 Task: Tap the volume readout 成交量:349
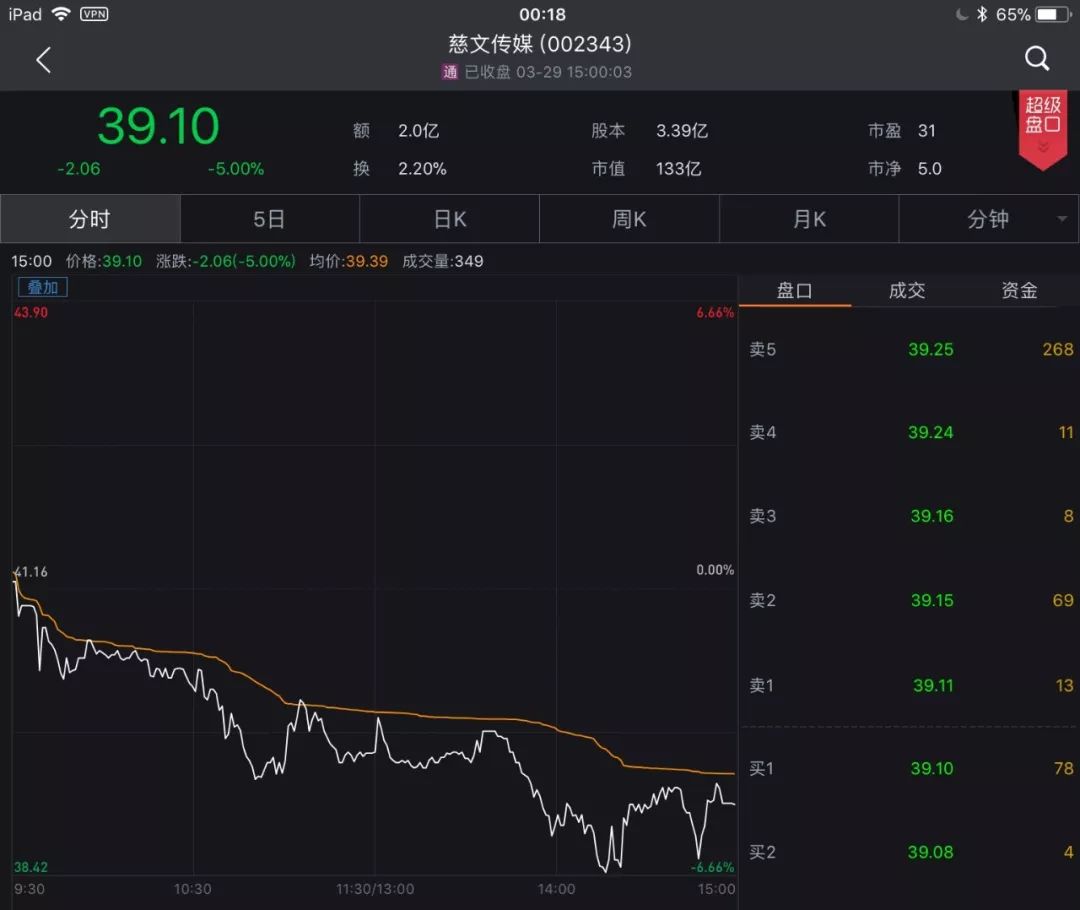[x=443, y=261]
